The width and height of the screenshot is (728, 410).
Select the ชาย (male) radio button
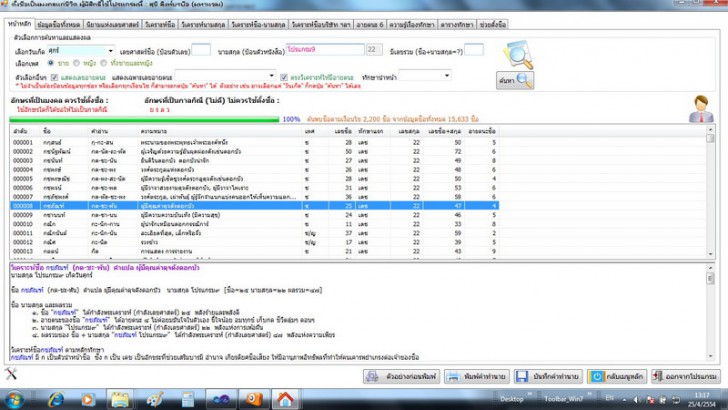[51, 63]
